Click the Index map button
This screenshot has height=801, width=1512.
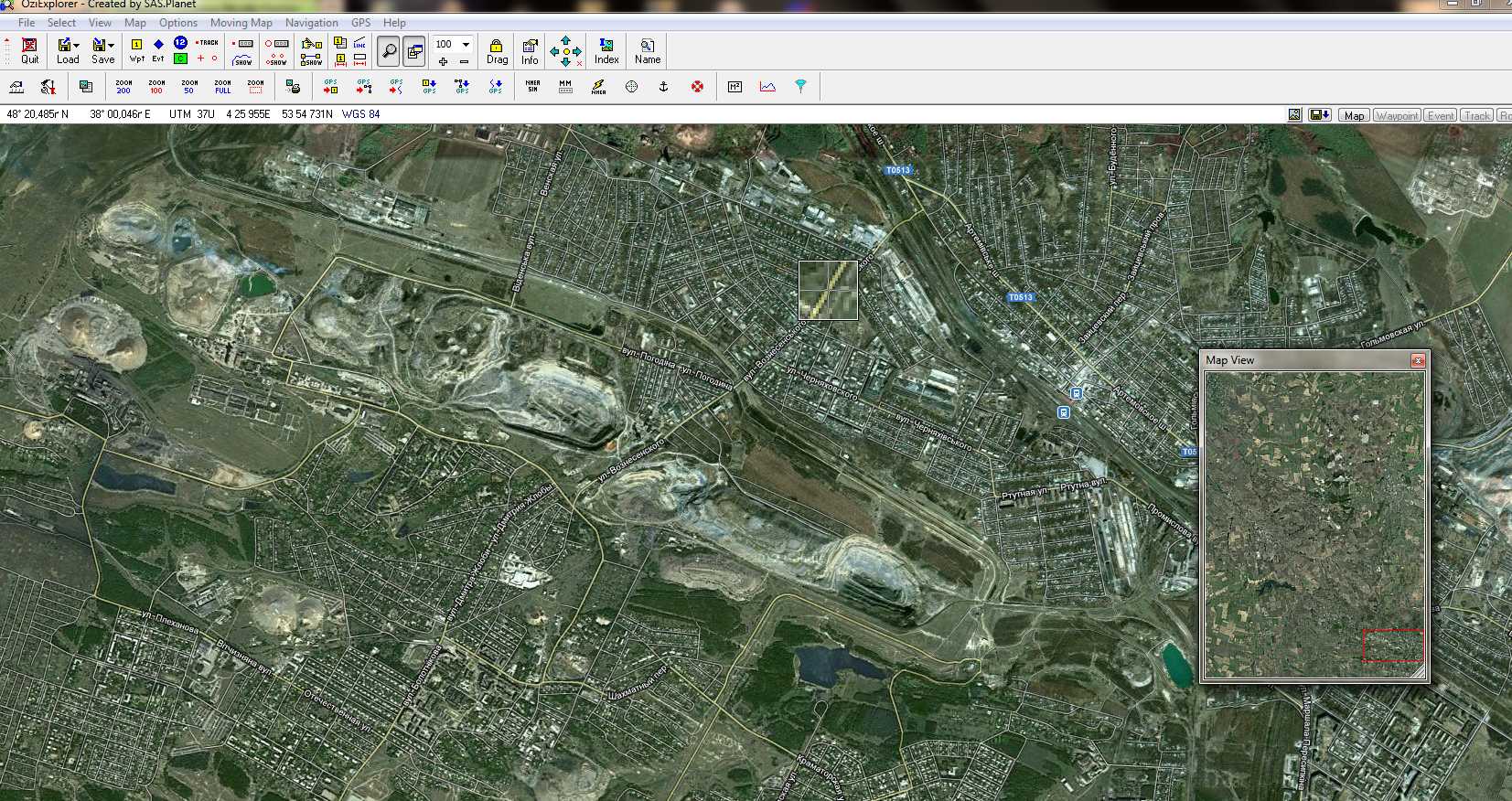(x=606, y=51)
